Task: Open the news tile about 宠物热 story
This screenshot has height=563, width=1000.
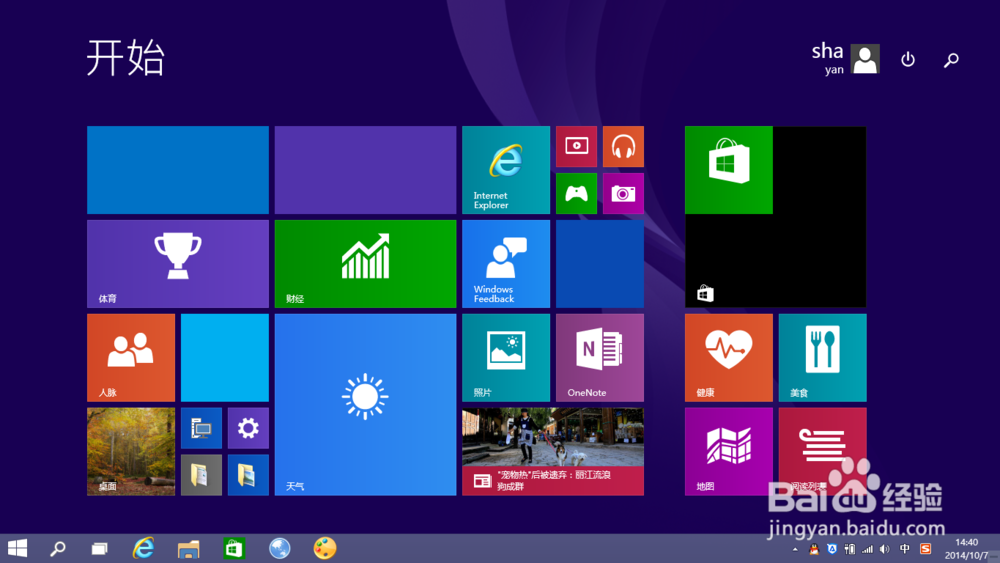Action: [x=553, y=451]
